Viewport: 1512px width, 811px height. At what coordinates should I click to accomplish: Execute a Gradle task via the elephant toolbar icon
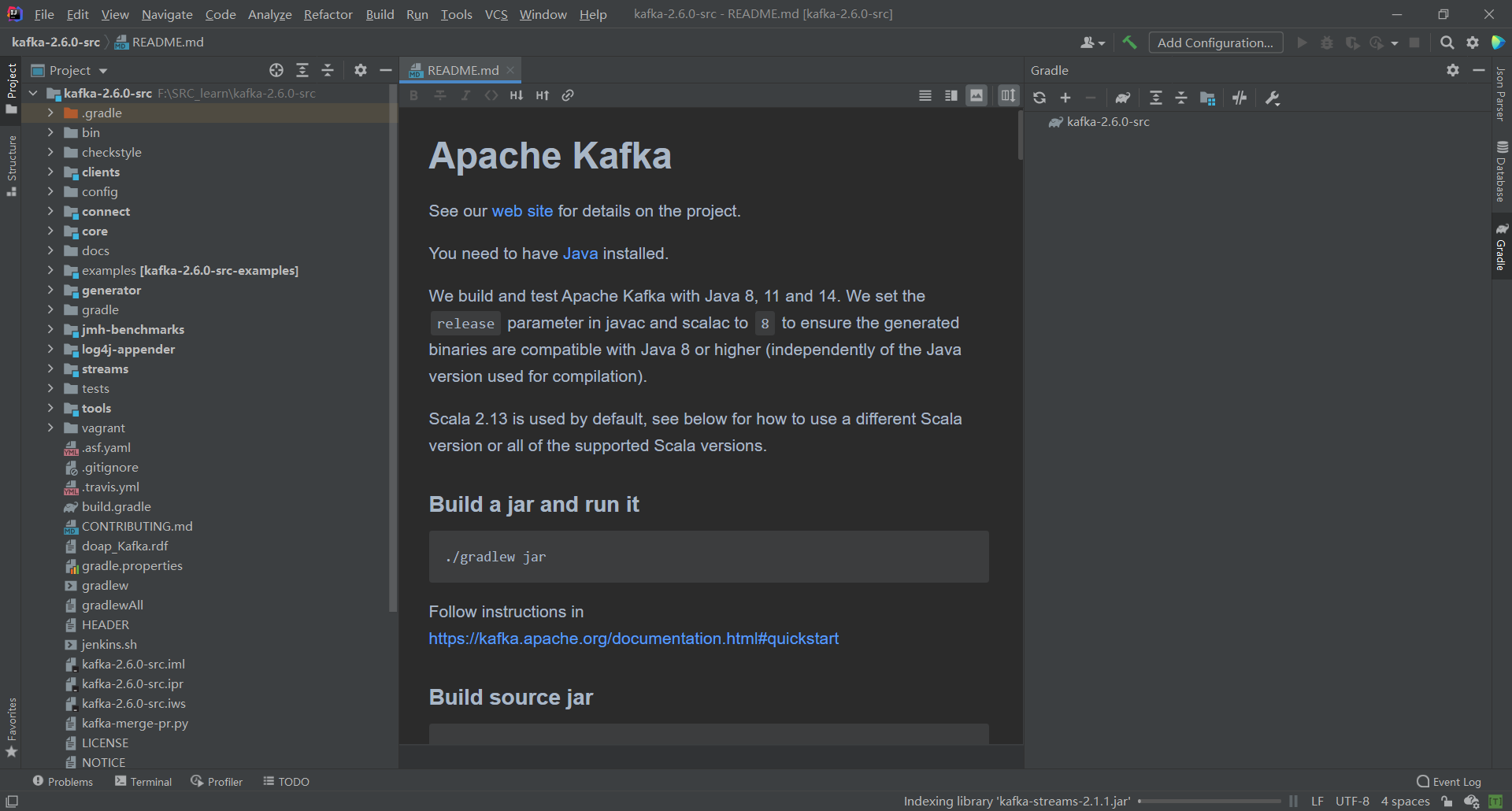click(x=1123, y=98)
